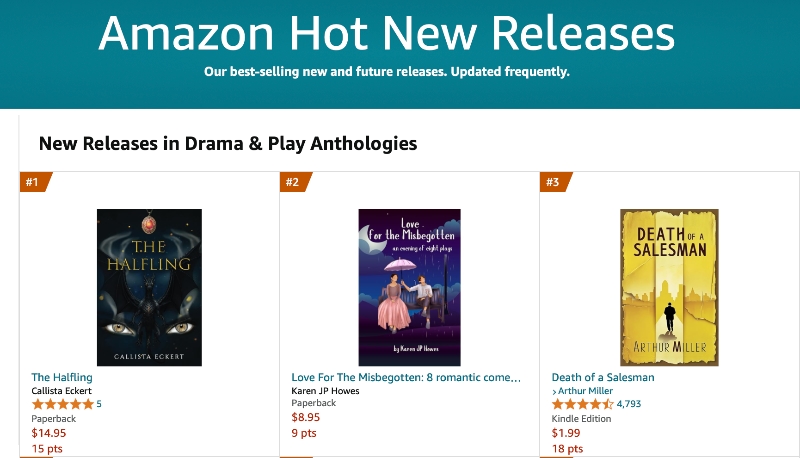Open Love For the Misbegotten cover image
Screen dimensions: 800x458
coord(409,287)
